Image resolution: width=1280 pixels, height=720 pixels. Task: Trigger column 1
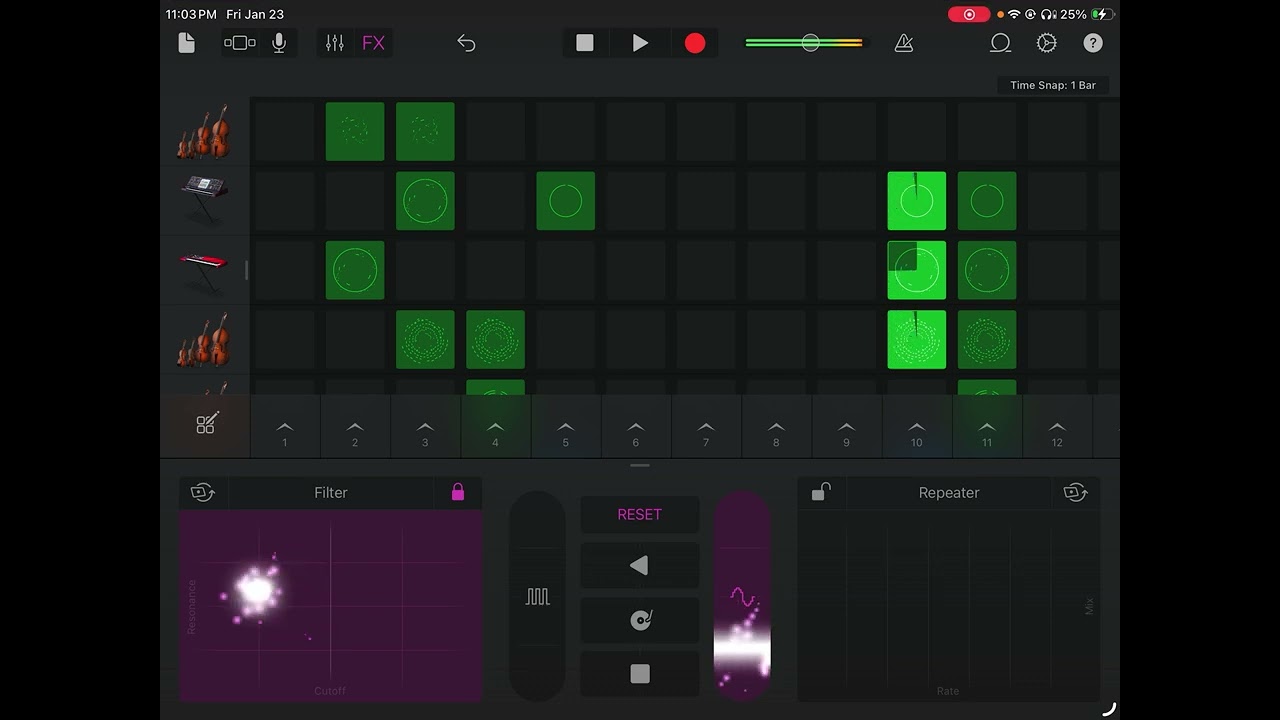[285, 432]
